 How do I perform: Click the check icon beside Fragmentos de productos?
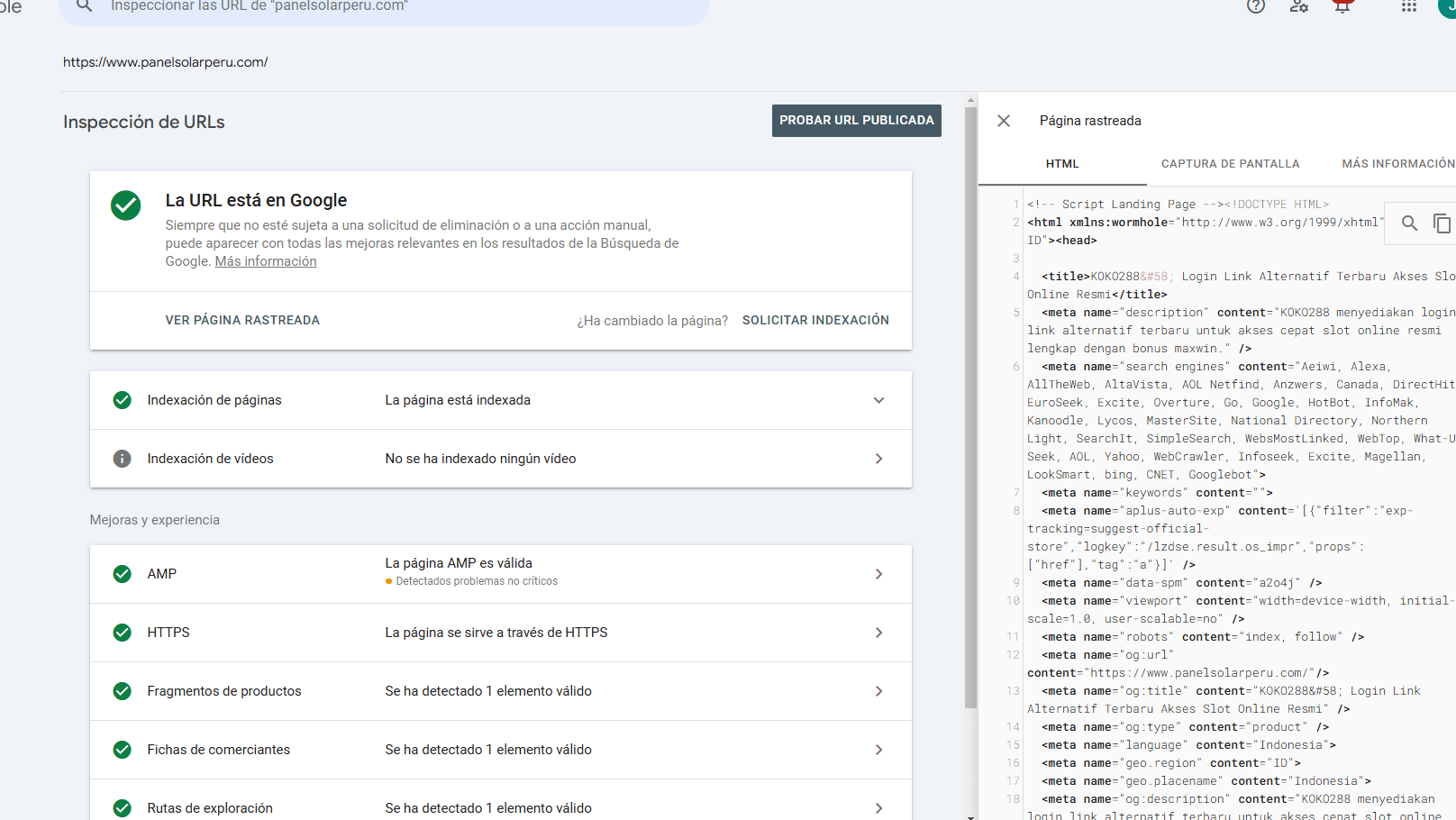pyautogui.click(x=123, y=691)
